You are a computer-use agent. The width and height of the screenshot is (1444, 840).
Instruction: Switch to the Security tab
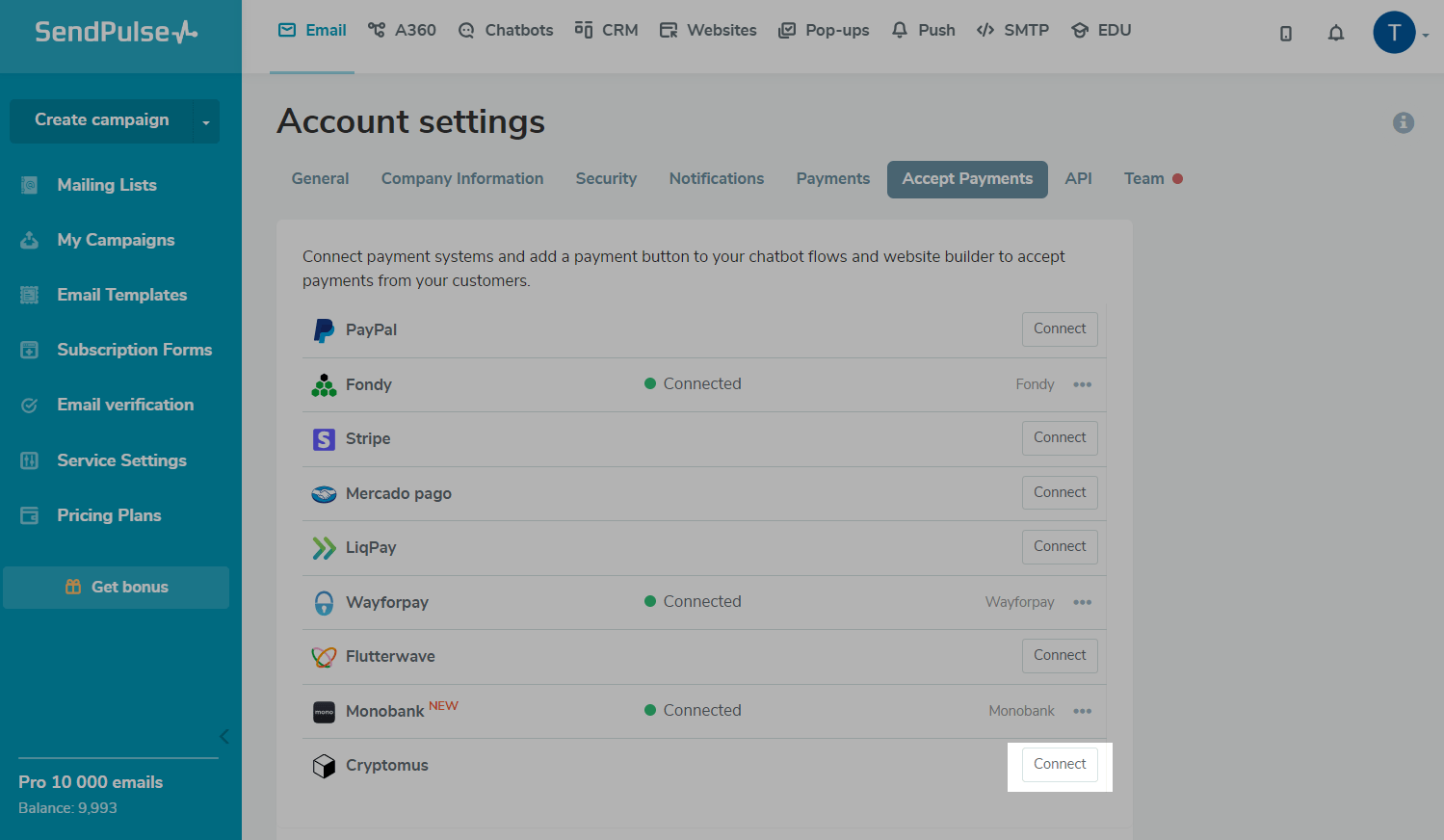[606, 179]
